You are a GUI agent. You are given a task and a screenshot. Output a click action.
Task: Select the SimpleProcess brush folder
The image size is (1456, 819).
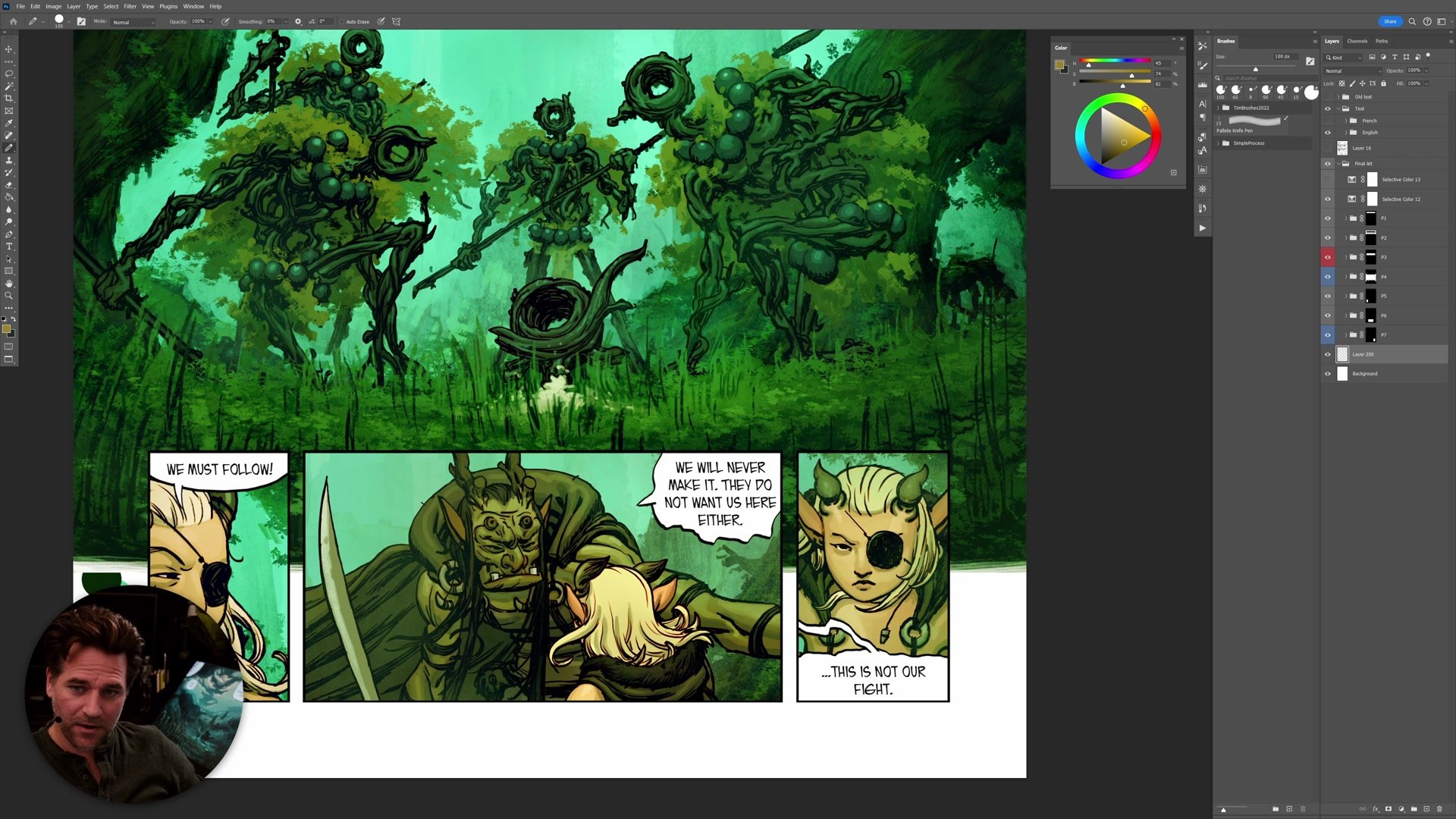[1248, 143]
